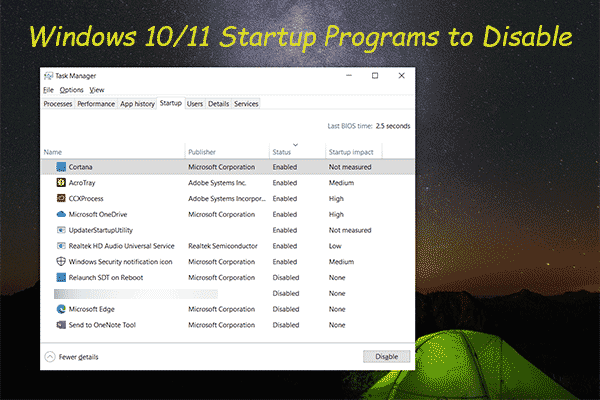The image size is (600, 400).
Task: Minimize the Task Manager window
Action: click(349, 75)
